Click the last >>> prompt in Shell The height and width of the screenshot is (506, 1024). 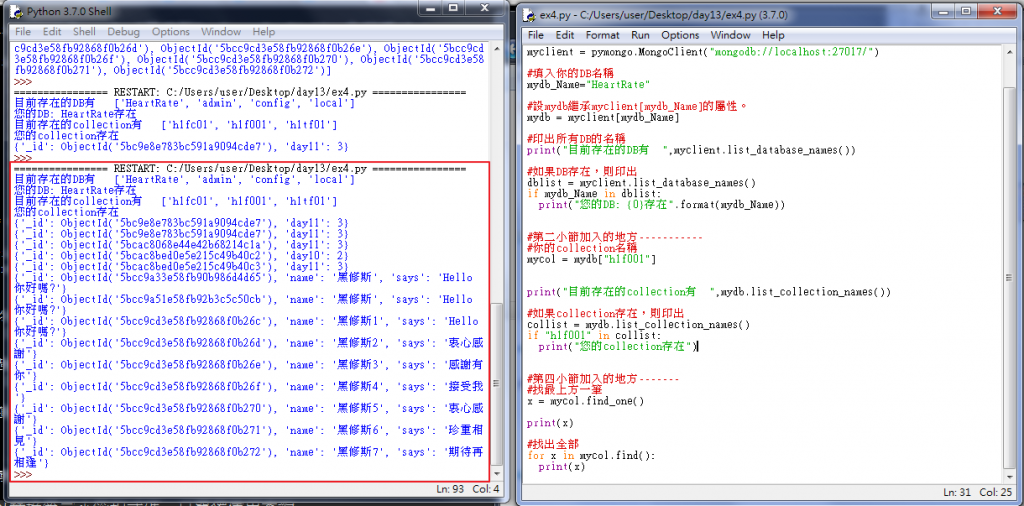pyautogui.click(x=23, y=475)
